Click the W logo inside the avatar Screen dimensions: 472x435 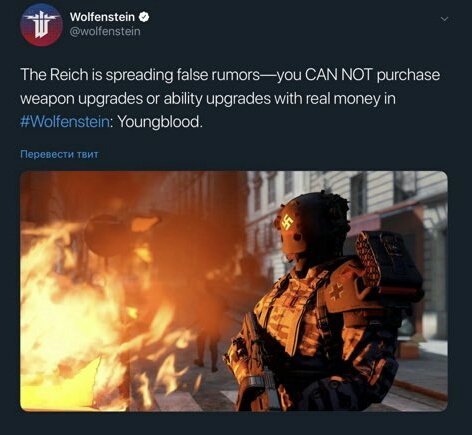pos(41,26)
